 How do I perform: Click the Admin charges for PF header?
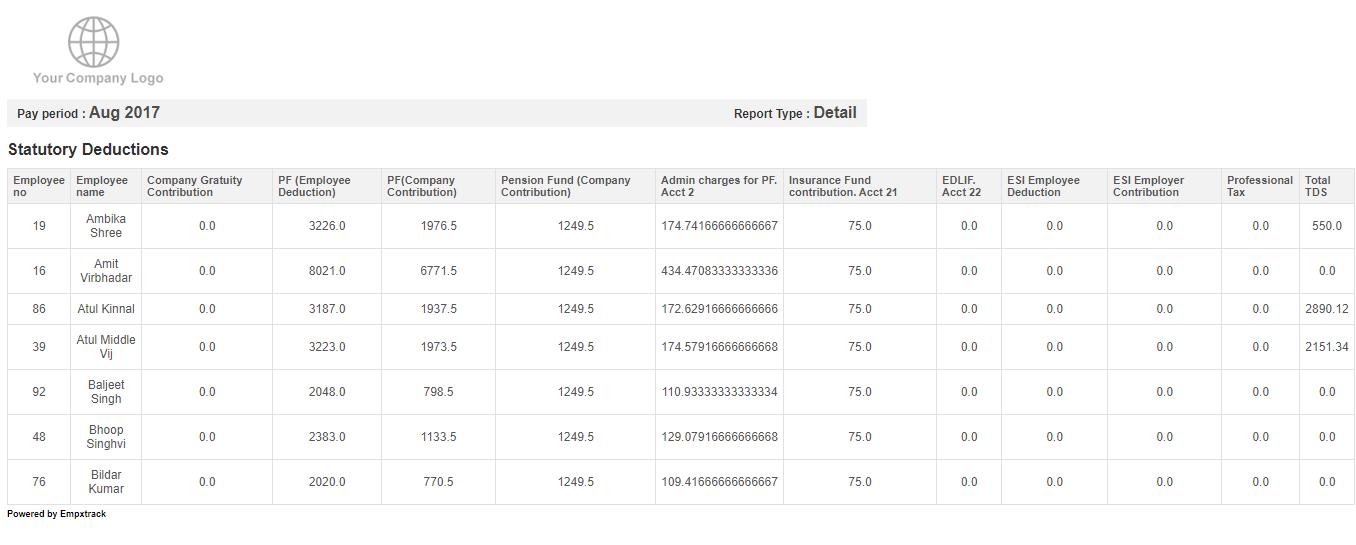coord(718,186)
